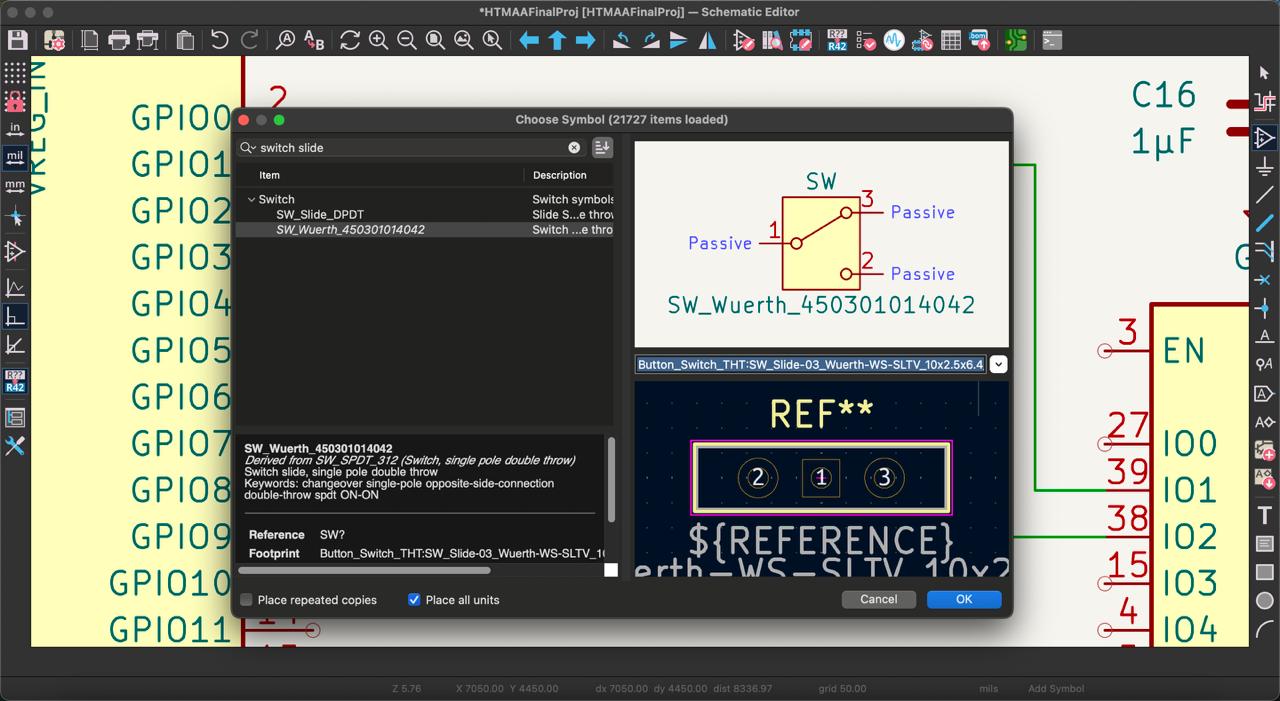Open the PCB editor green board icon

[x=1016, y=40]
